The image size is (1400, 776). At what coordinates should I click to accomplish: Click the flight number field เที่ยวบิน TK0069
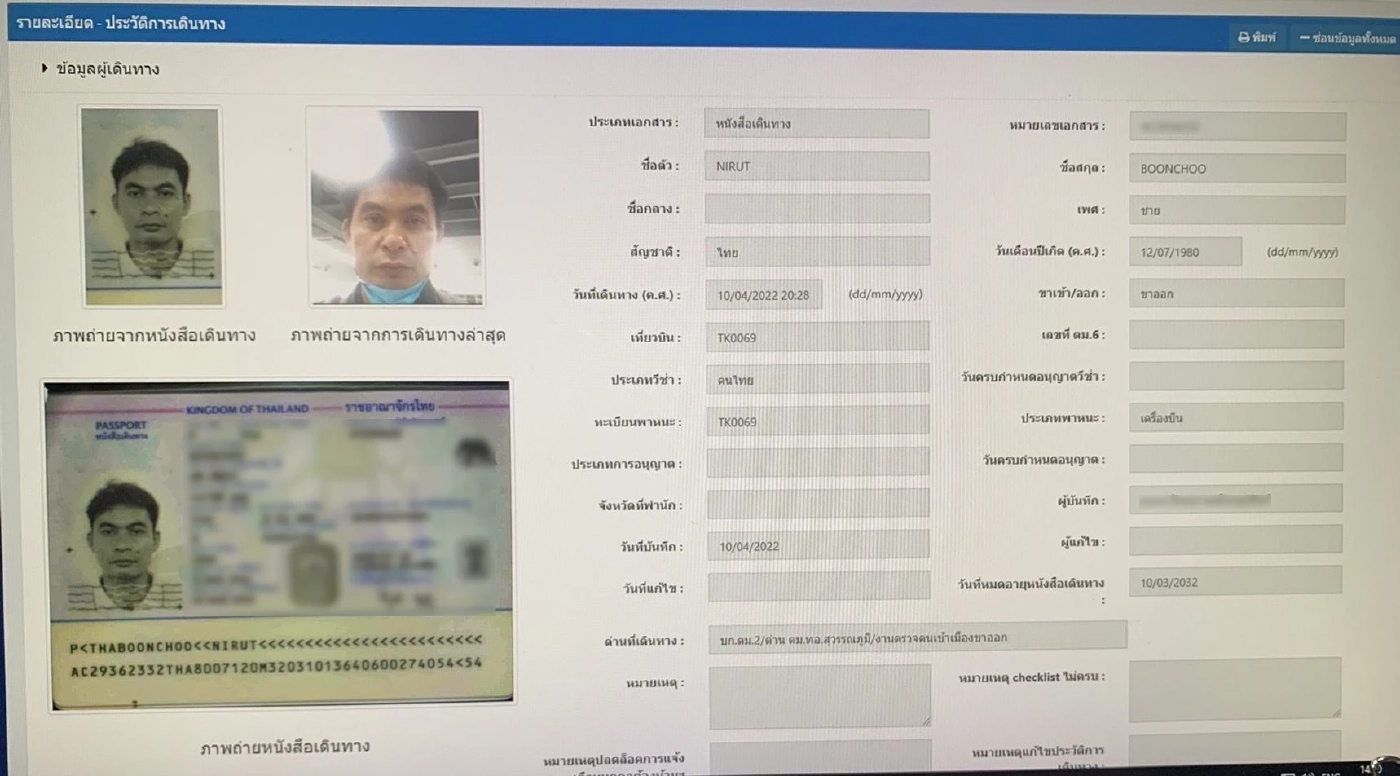click(816, 337)
